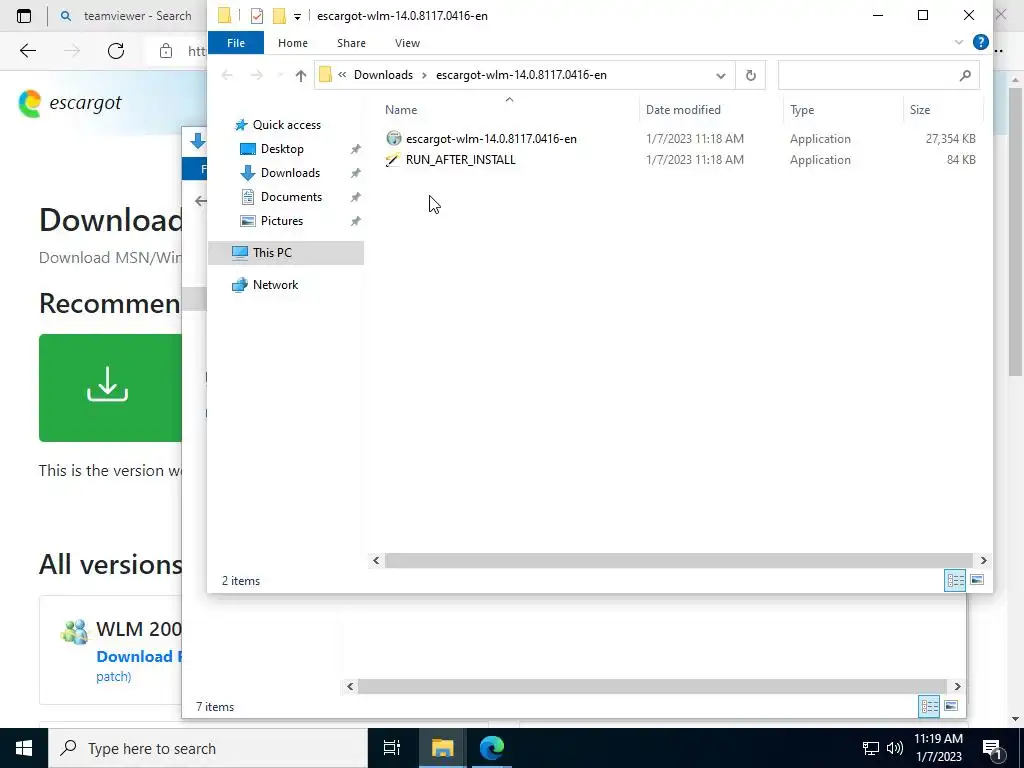Open recent locations dropdown arrow
The height and width of the screenshot is (768, 1024).
click(x=280, y=76)
